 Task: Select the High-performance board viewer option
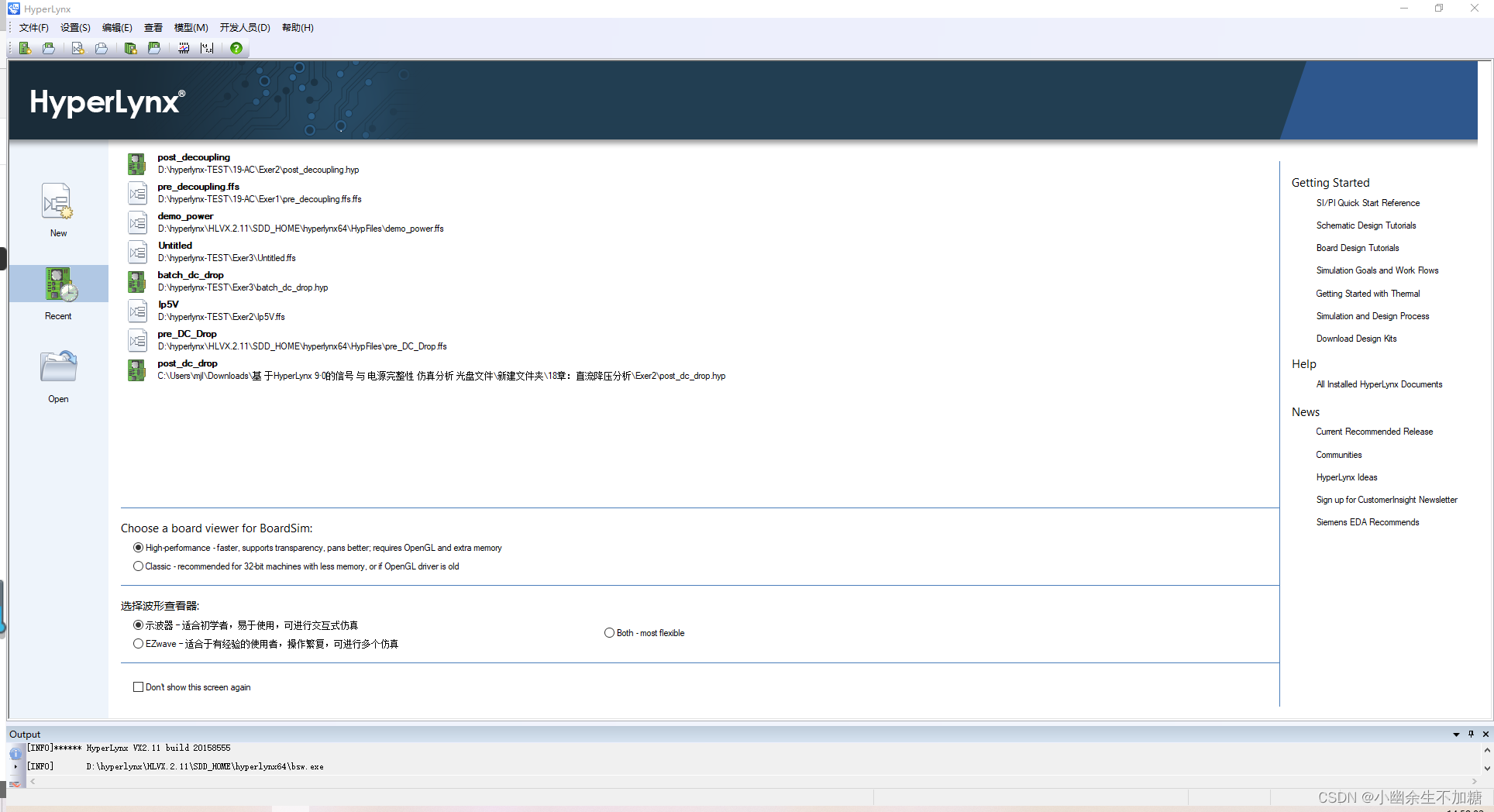click(x=138, y=548)
